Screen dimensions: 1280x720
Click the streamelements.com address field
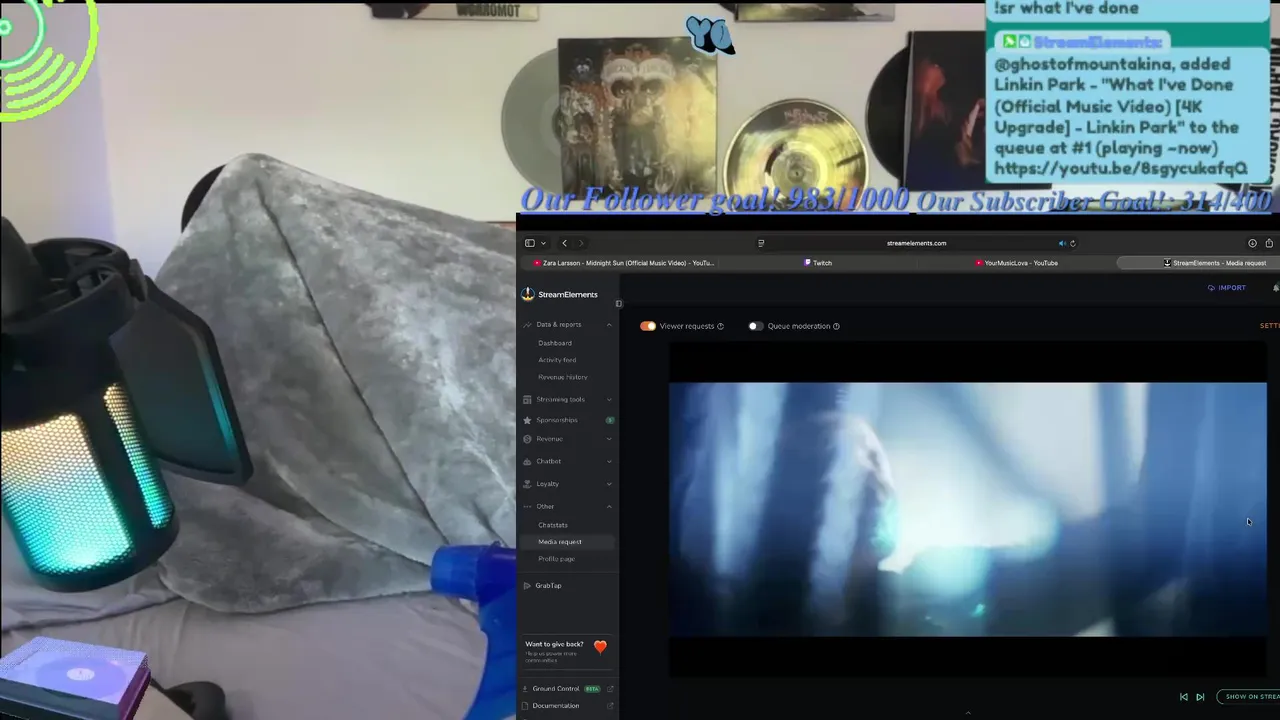[x=916, y=243]
